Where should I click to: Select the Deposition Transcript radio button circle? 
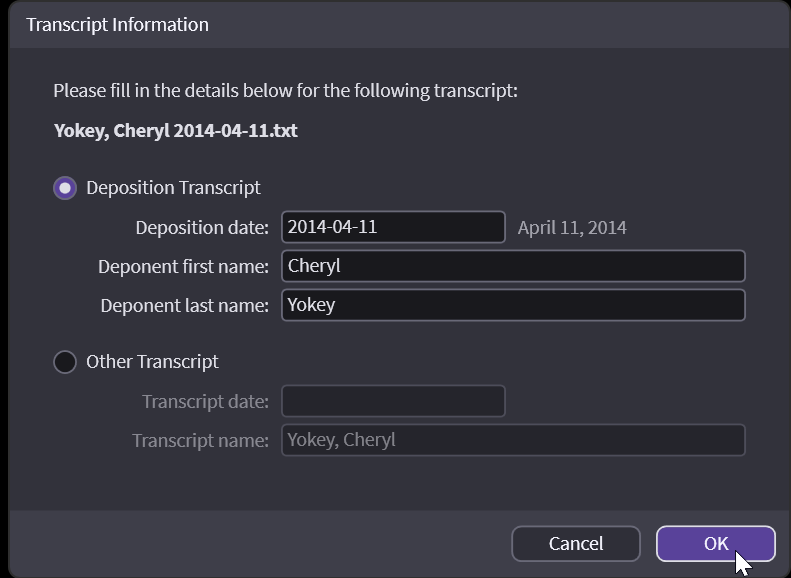point(65,188)
